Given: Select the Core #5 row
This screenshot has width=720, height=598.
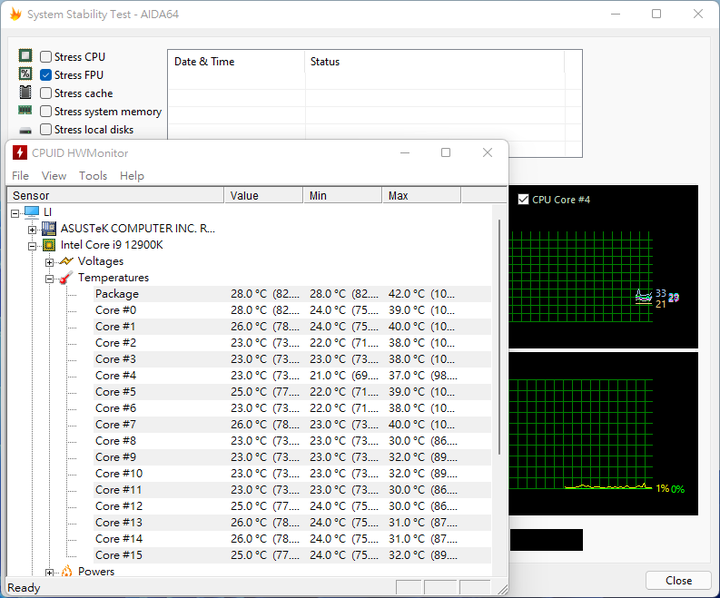Looking at the screenshot, I should coord(292,392).
